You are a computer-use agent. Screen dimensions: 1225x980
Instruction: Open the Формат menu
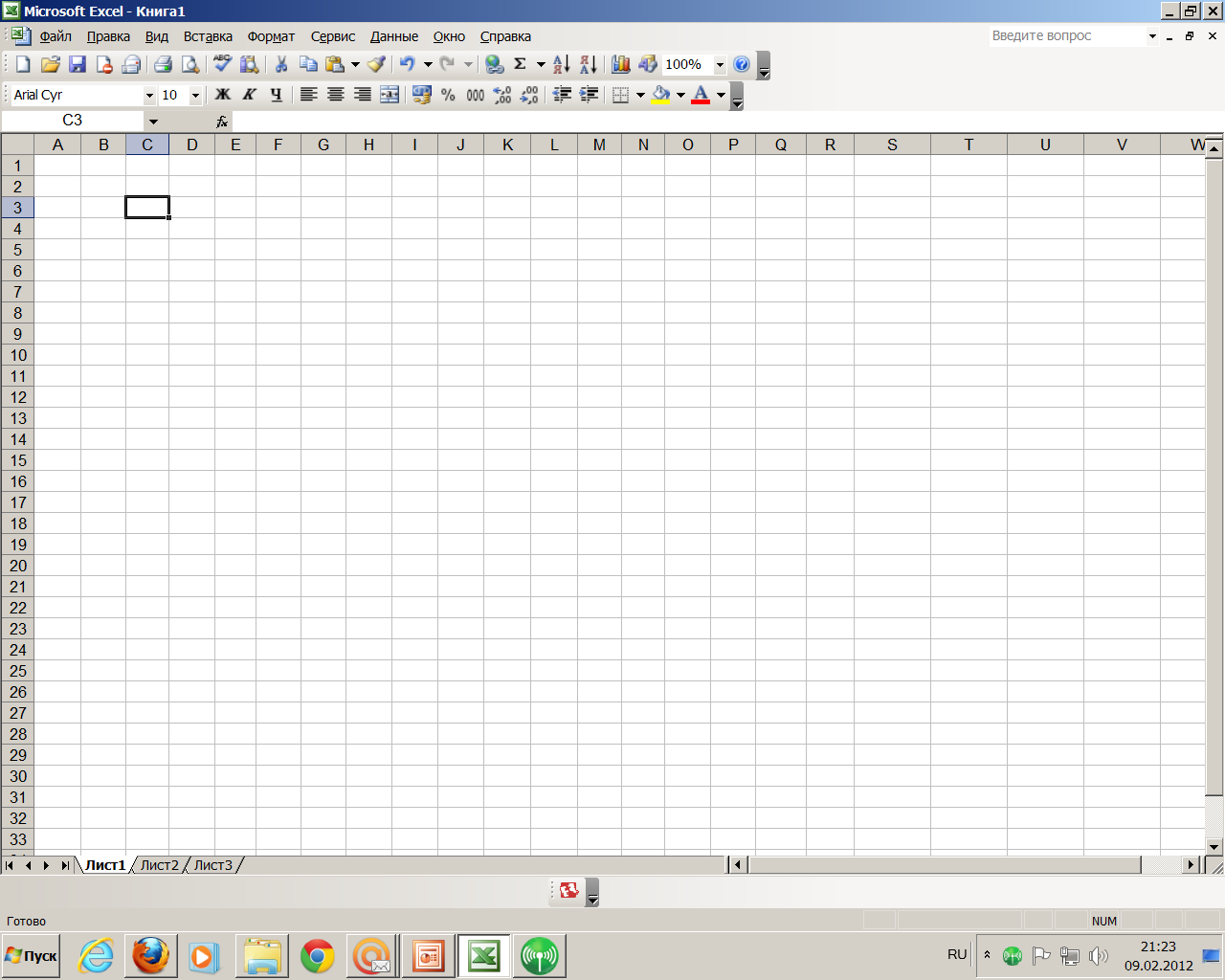(x=271, y=36)
